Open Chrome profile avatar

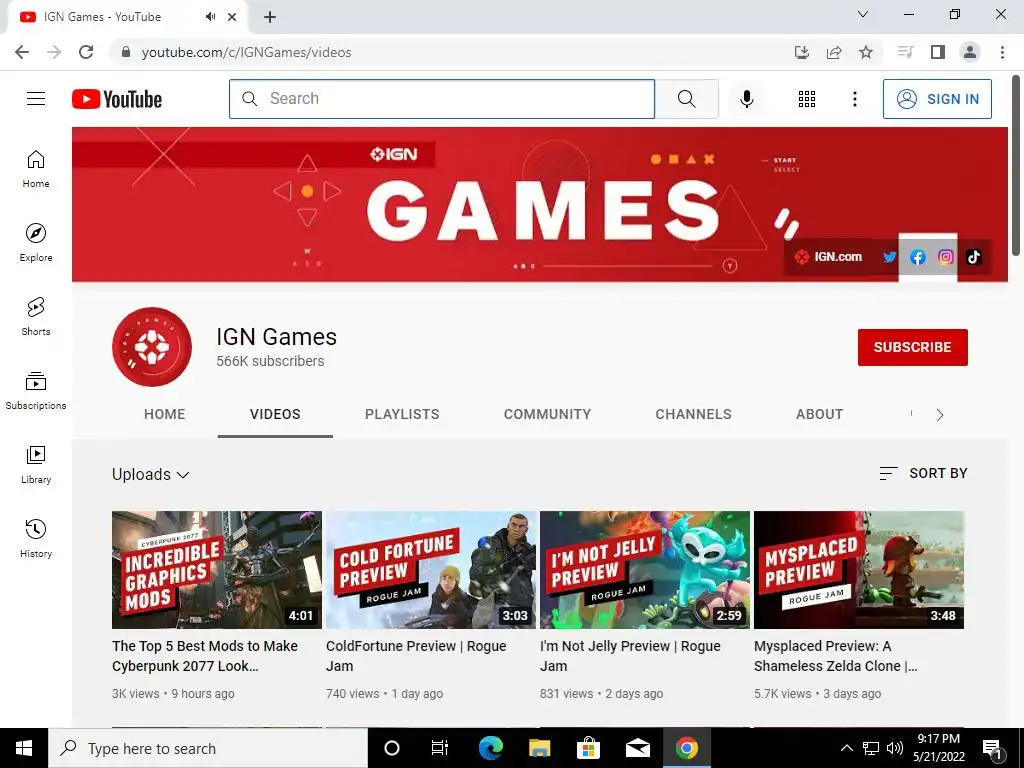970,52
